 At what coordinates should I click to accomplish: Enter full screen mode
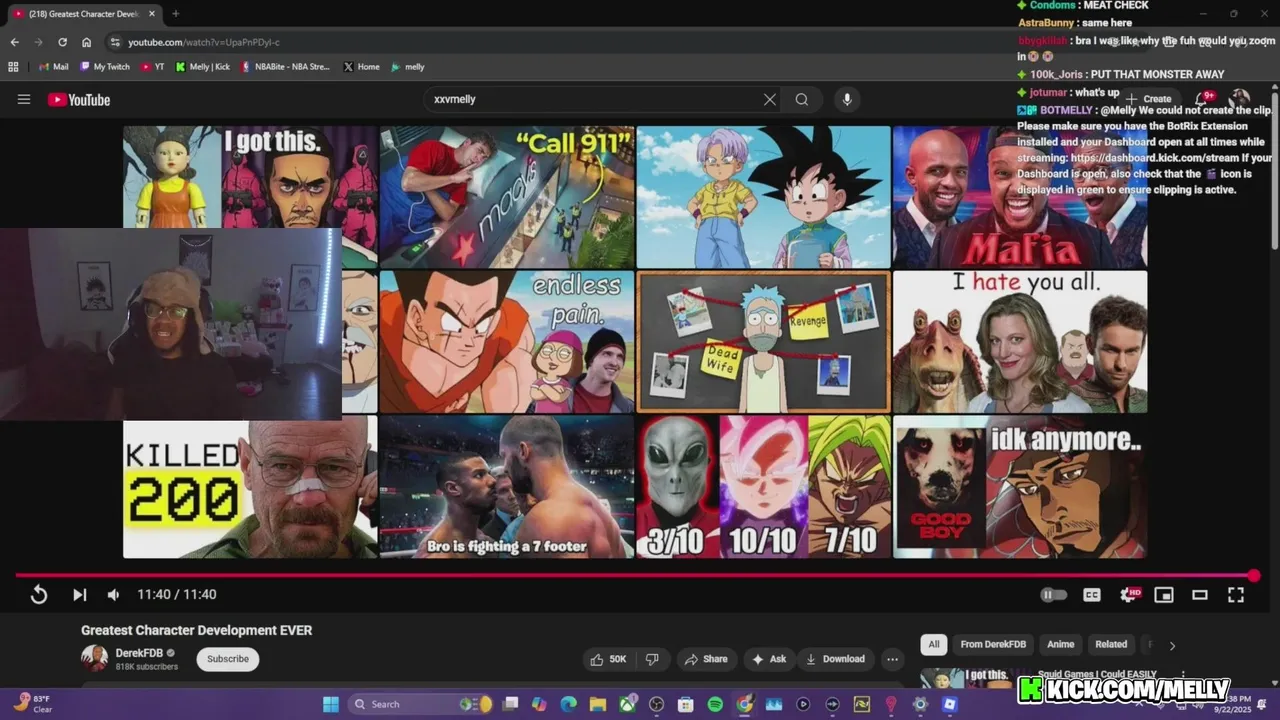[1236, 594]
